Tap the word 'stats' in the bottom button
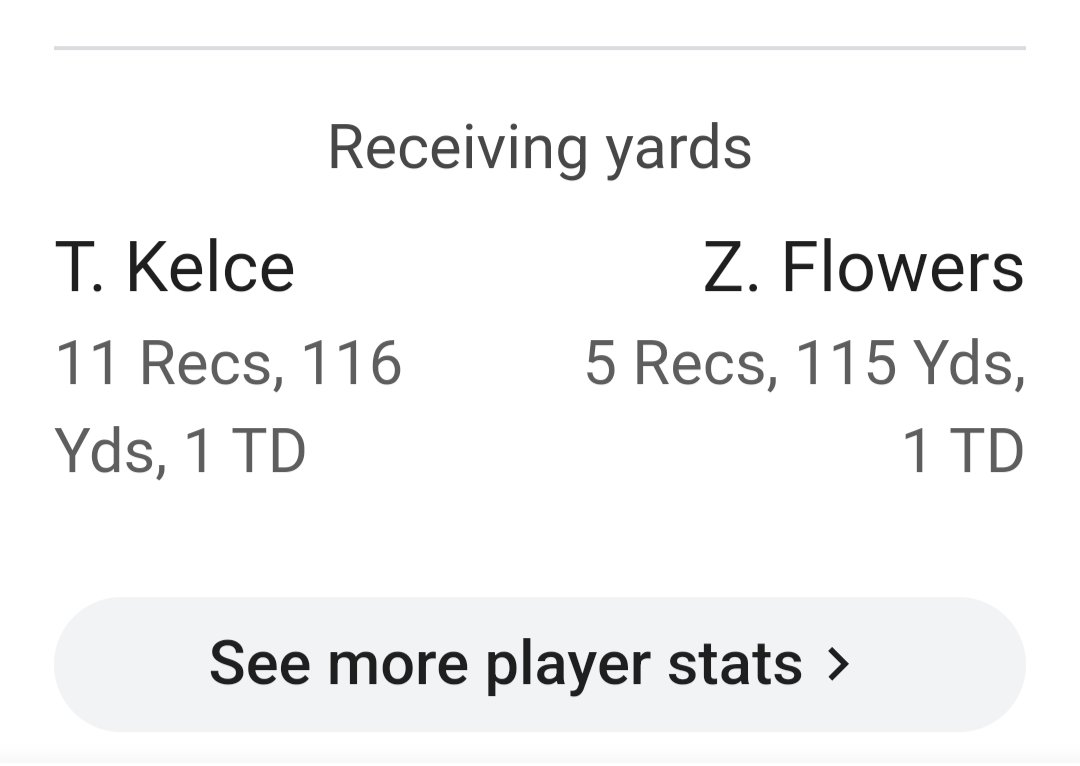The width and height of the screenshot is (1080, 766). (x=735, y=665)
